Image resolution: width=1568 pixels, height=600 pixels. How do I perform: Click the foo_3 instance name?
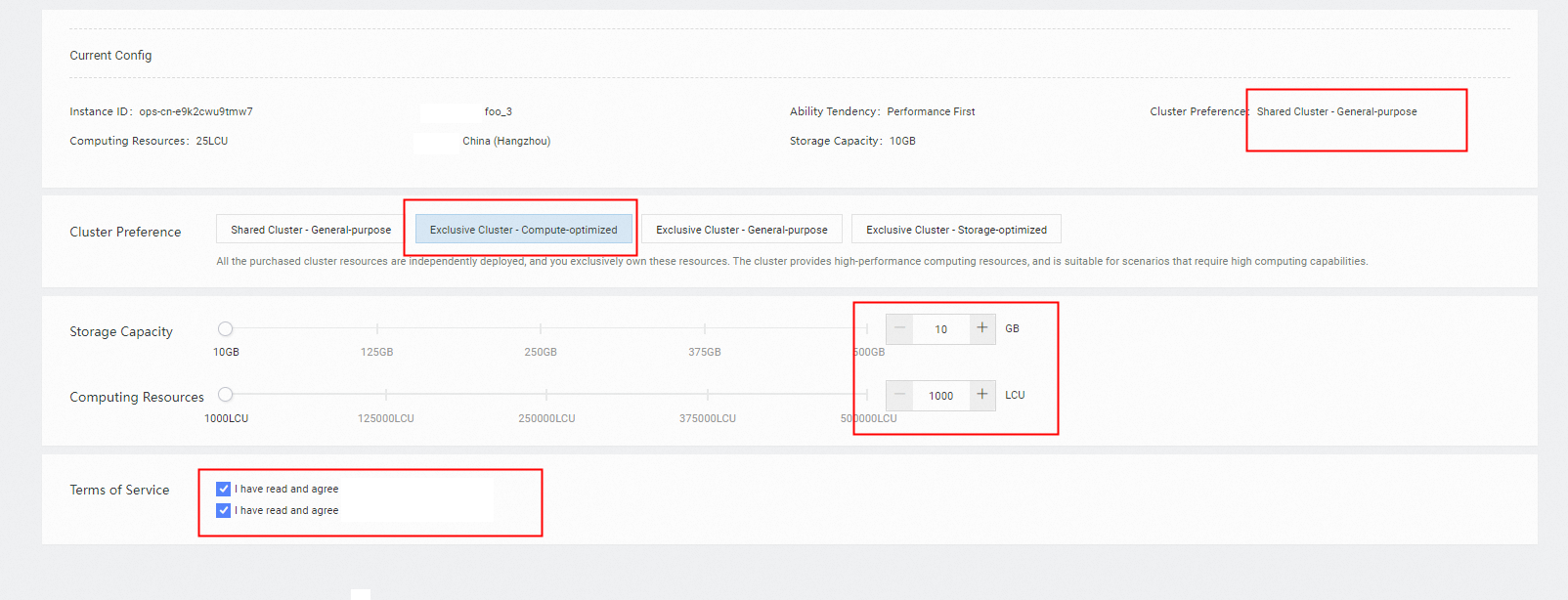[499, 111]
